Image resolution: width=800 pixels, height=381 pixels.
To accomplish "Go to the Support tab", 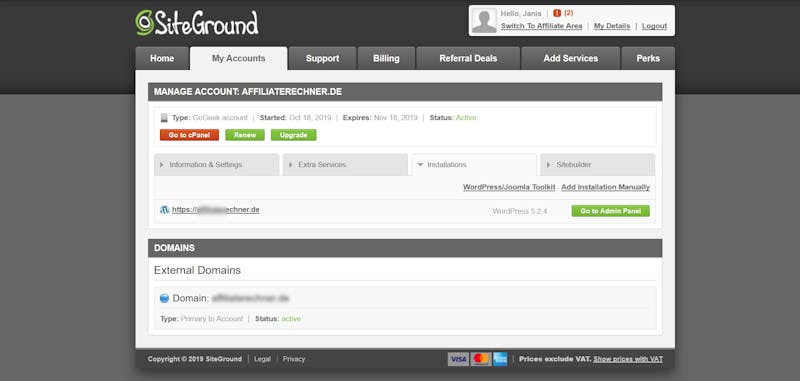I will pyautogui.click(x=322, y=58).
